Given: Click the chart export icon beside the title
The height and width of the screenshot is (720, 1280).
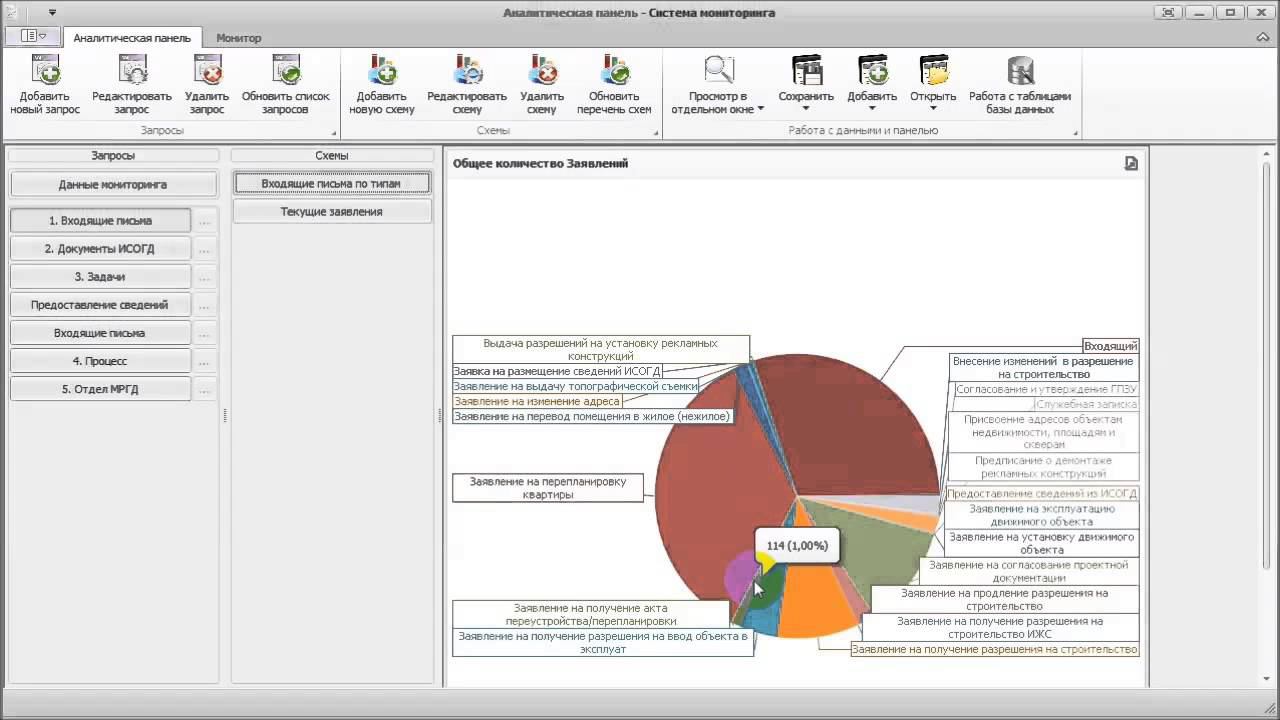Looking at the screenshot, I should coord(1131,163).
